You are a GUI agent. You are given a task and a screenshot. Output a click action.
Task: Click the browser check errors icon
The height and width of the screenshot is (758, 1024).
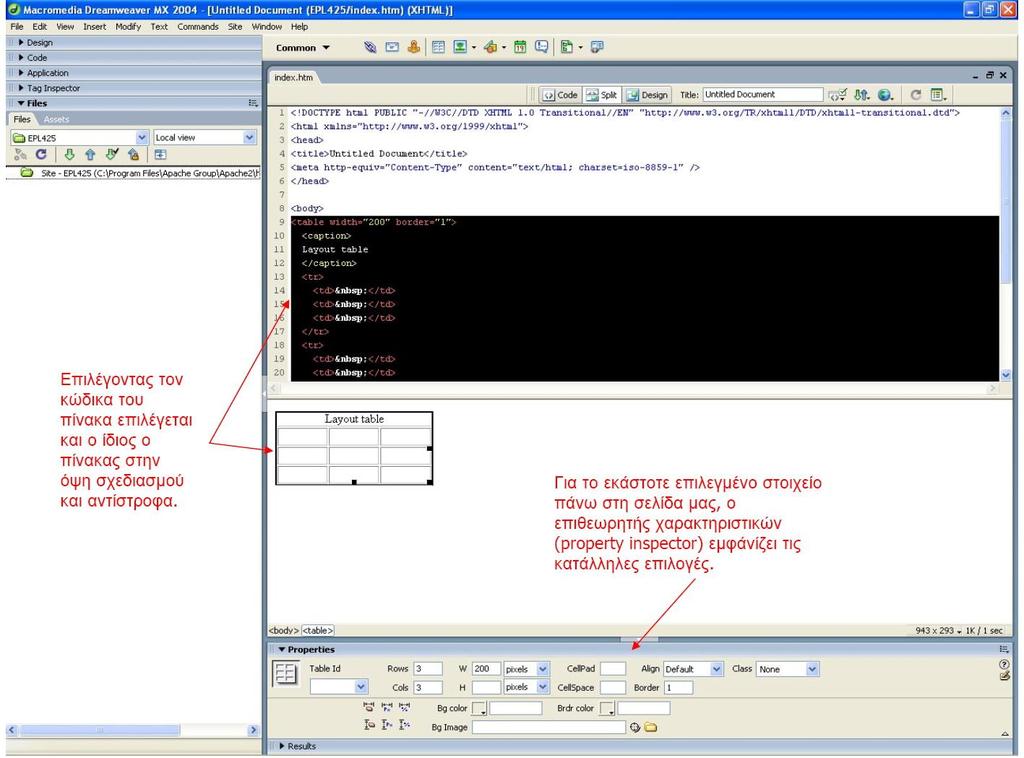point(837,95)
